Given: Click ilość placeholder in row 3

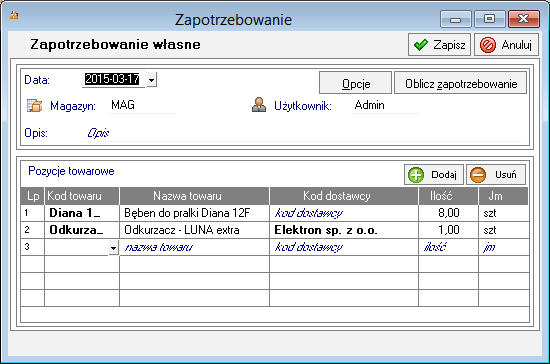Looking at the screenshot, I should [435, 247].
